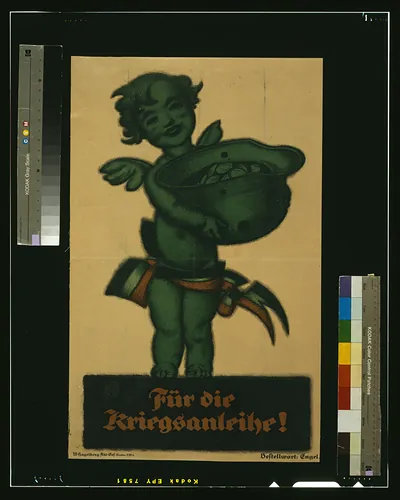Click the red M dot on the gray scale card
Screen dimensions: 400x500
(x=26, y=124)
